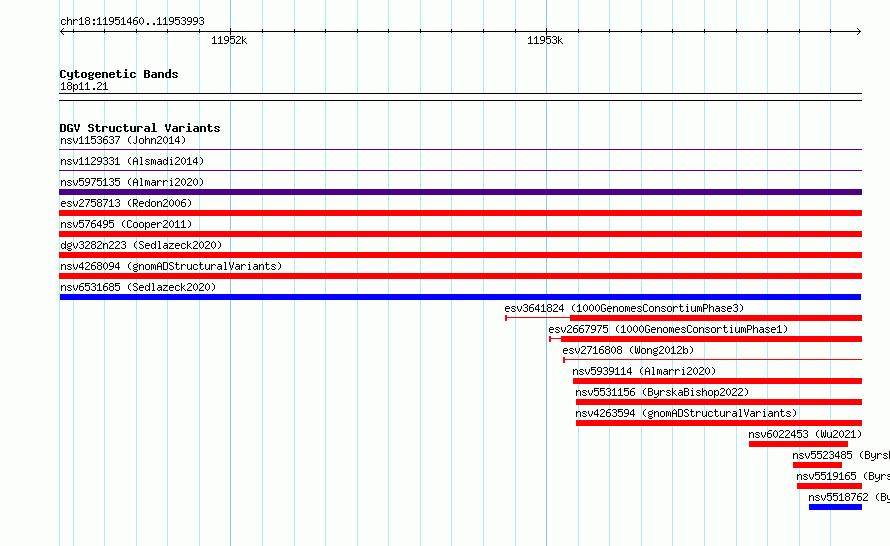This screenshot has width=890, height=546.
Task: Select the esv2758713 (Redon2006) variant label
Action: 126,203
